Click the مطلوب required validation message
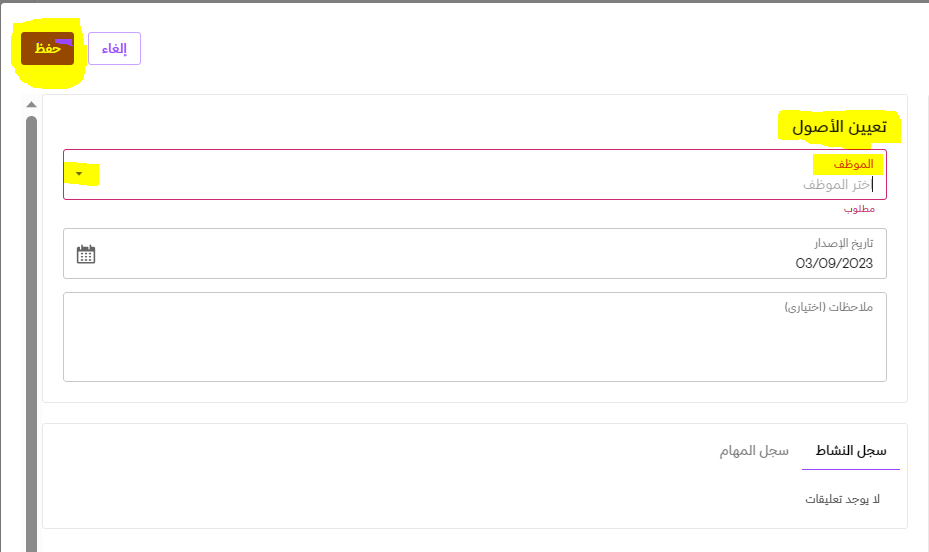This screenshot has width=929, height=552. 859,209
